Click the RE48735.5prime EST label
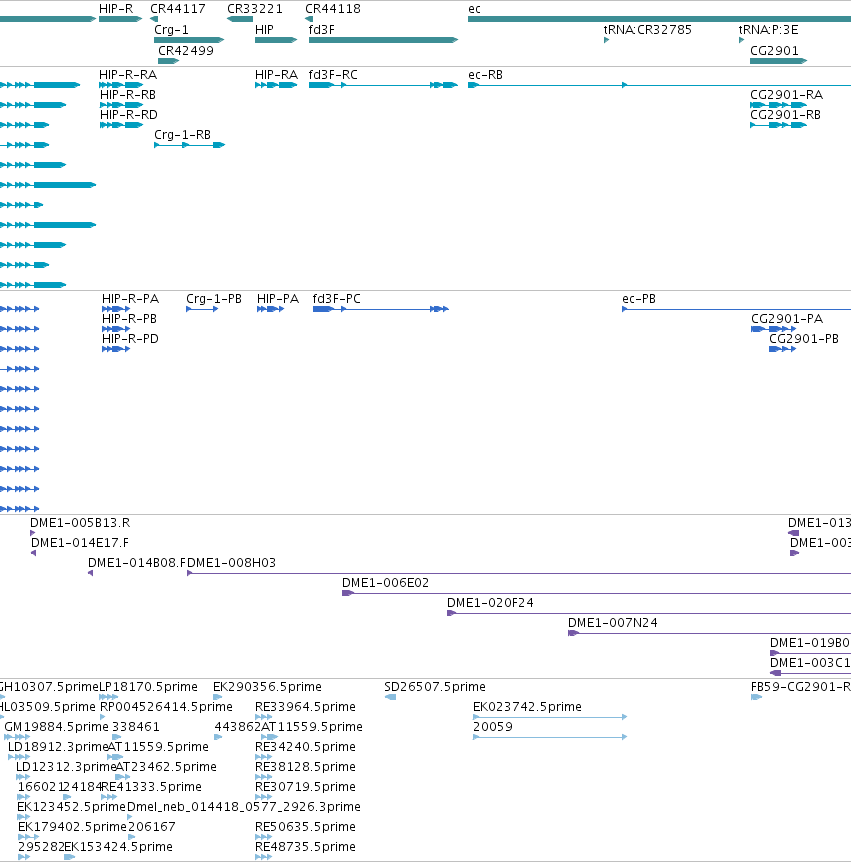The height and width of the screenshot is (862, 851). click(x=306, y=847)
